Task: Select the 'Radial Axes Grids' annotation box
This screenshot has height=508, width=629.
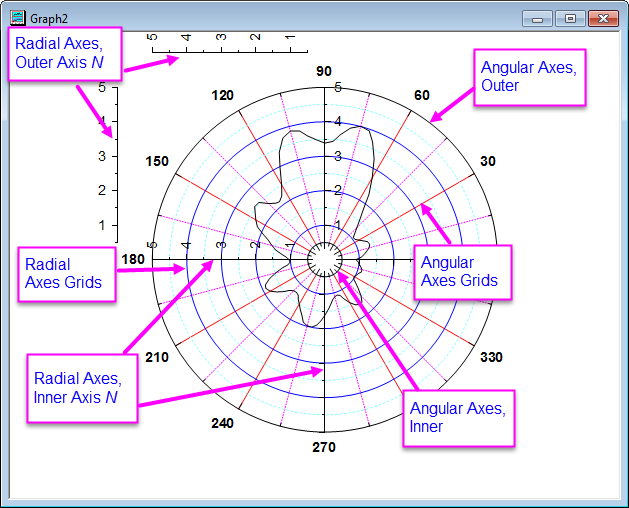Action: (x=65, y=273)
